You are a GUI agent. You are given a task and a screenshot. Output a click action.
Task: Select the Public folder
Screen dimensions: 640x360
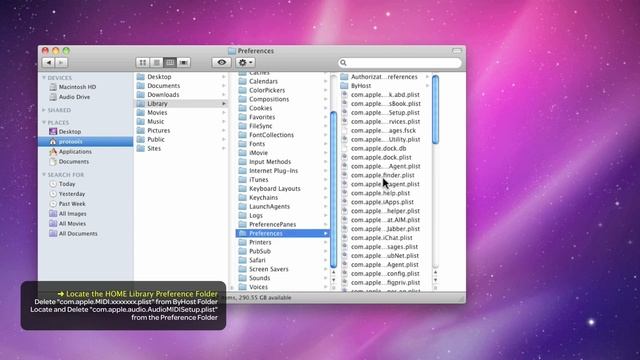click(x=181, y=140)
